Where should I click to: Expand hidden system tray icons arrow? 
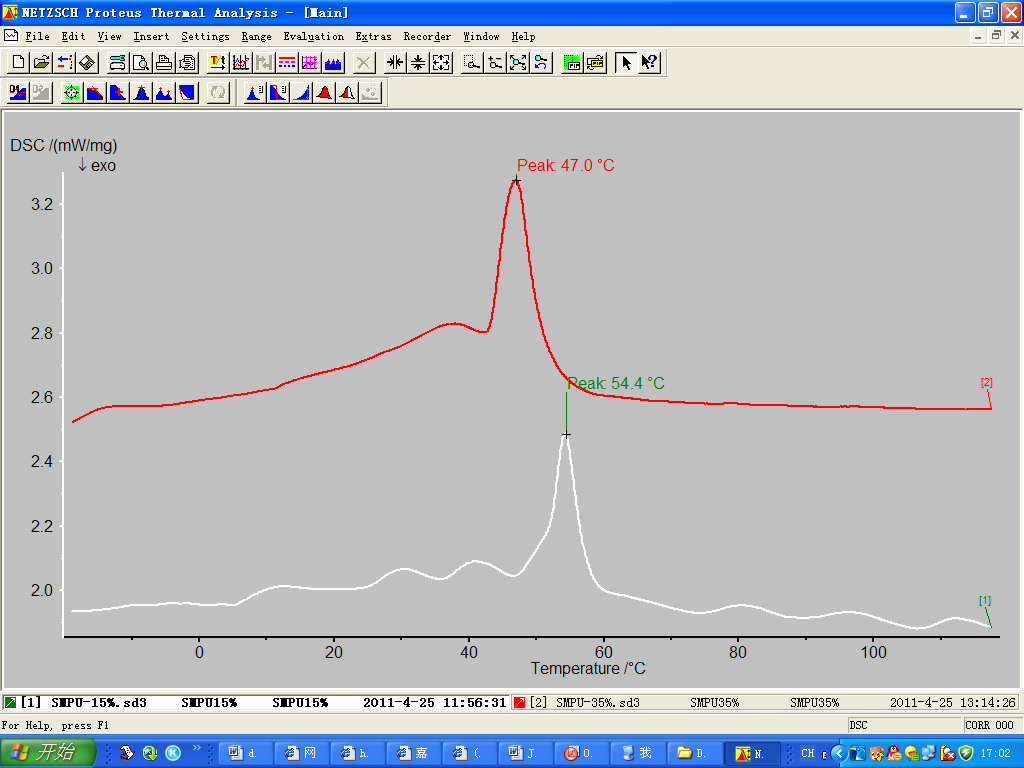click(x=839, y=753)
